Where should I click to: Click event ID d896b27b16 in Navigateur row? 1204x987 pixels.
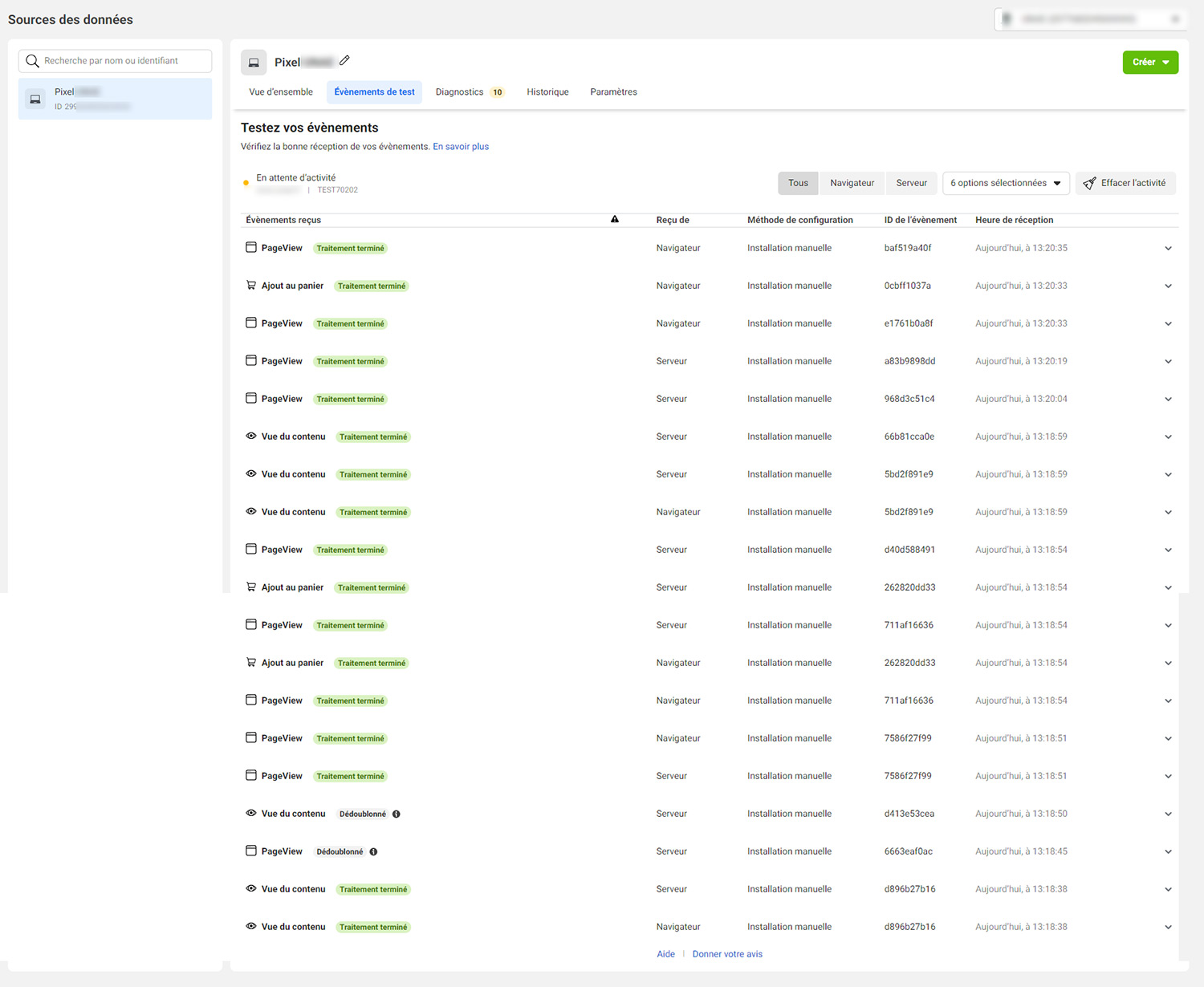909,927
